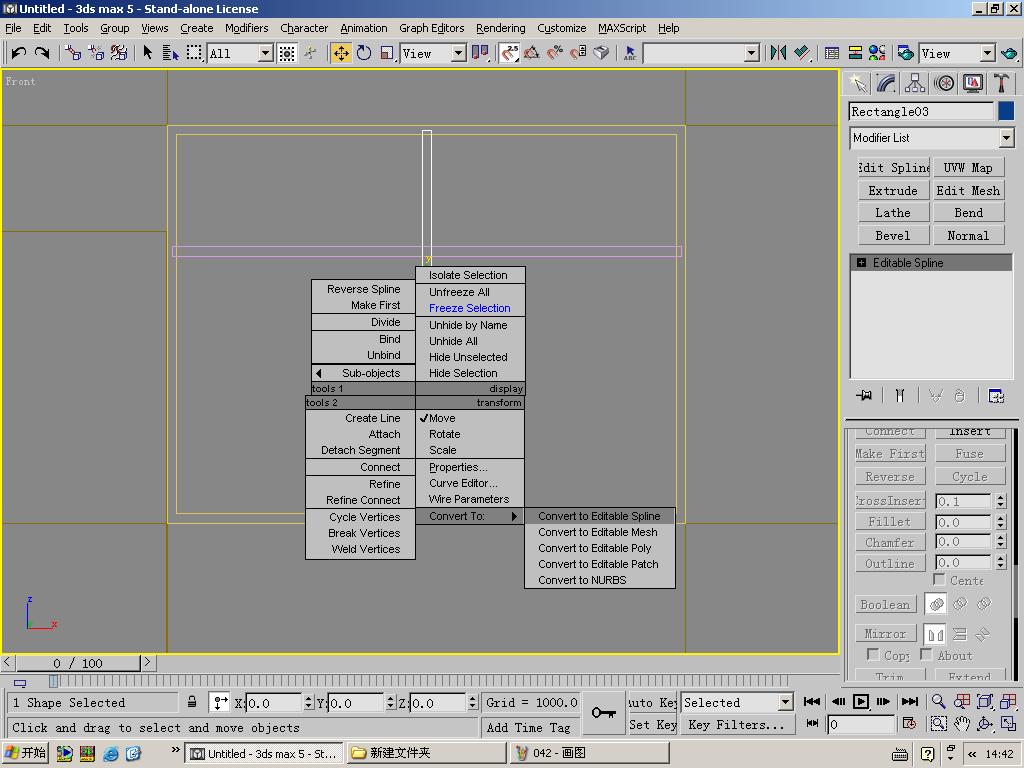The image size is (1024, 768).
Task: Click the Zoom magnifier viewport control
Action: (x=938, y=701)
